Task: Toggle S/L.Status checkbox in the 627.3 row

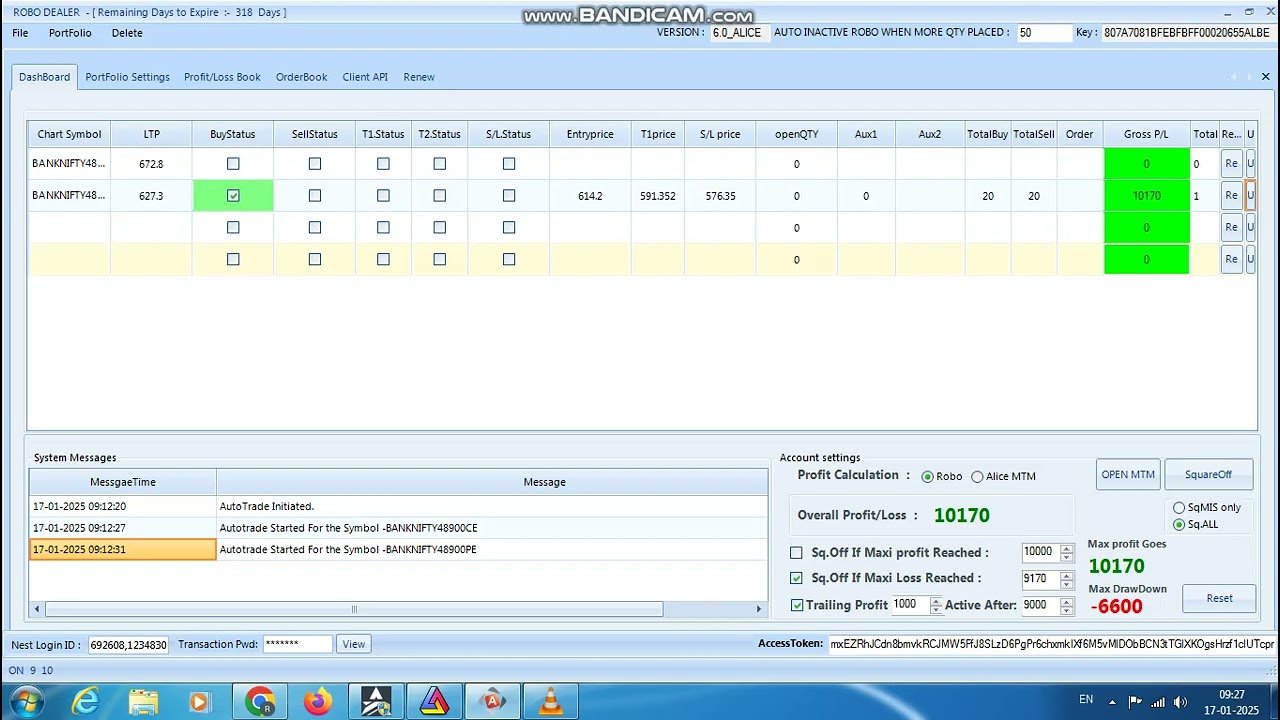Action: 509,196
